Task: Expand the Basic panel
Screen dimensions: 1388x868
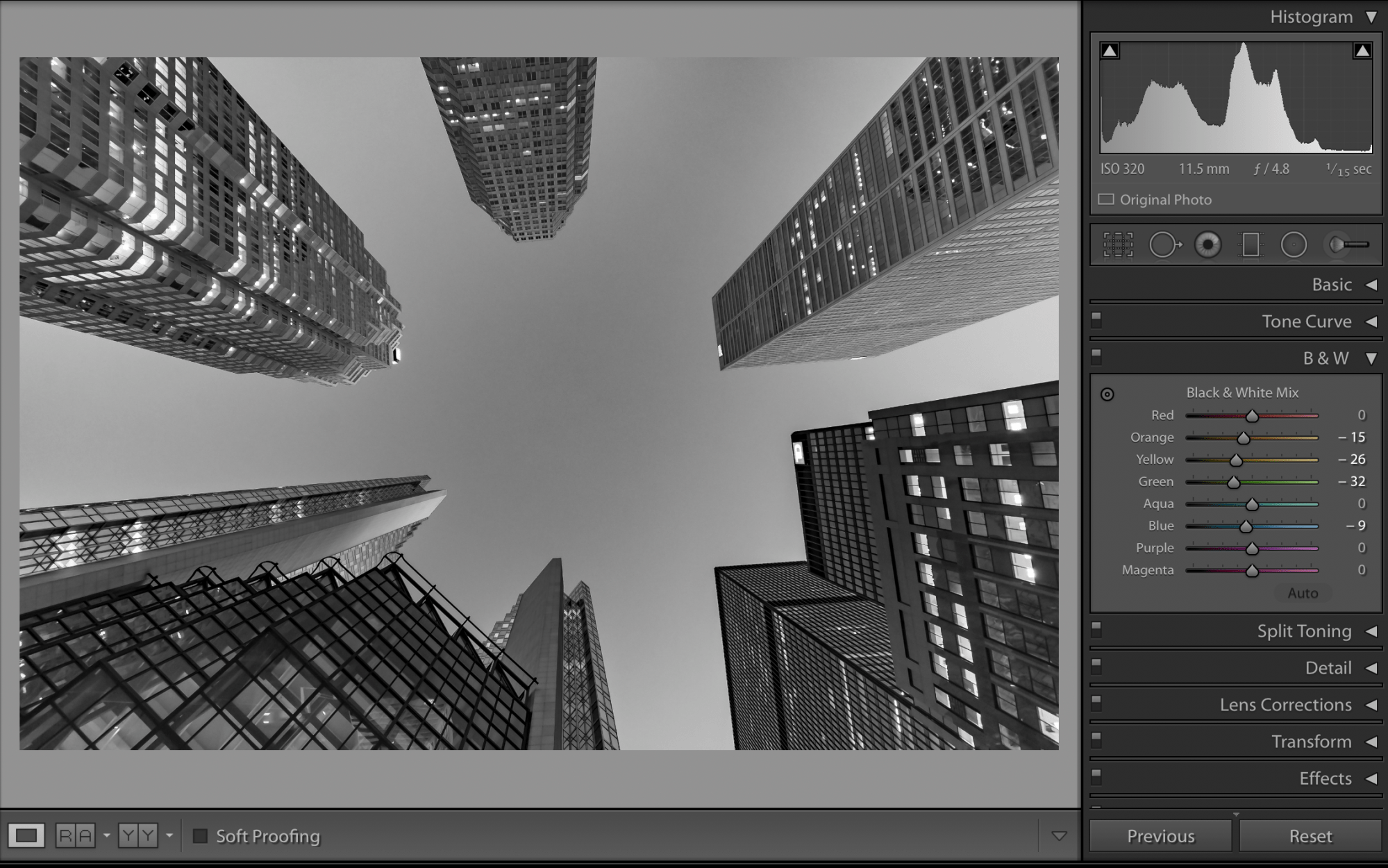Action: [1371, 285]
